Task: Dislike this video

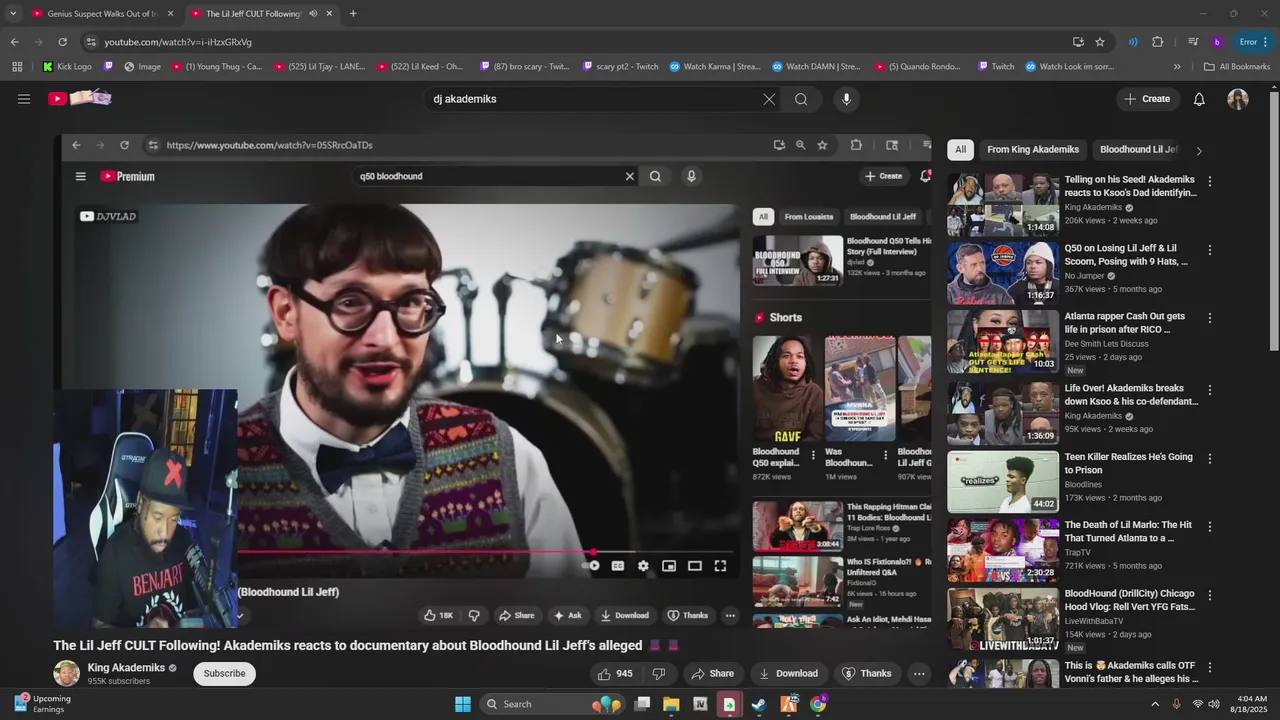Action: 658,673
